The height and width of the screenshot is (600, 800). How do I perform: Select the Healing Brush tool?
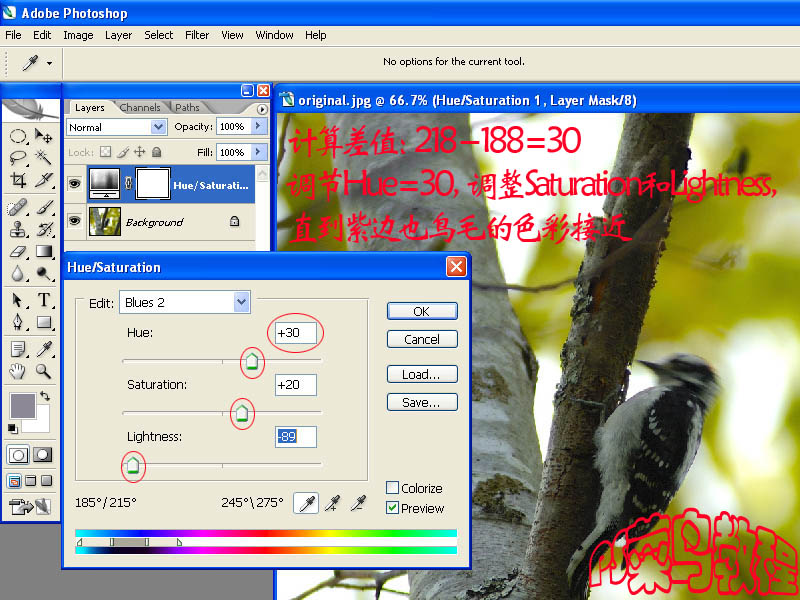(18, 208)
